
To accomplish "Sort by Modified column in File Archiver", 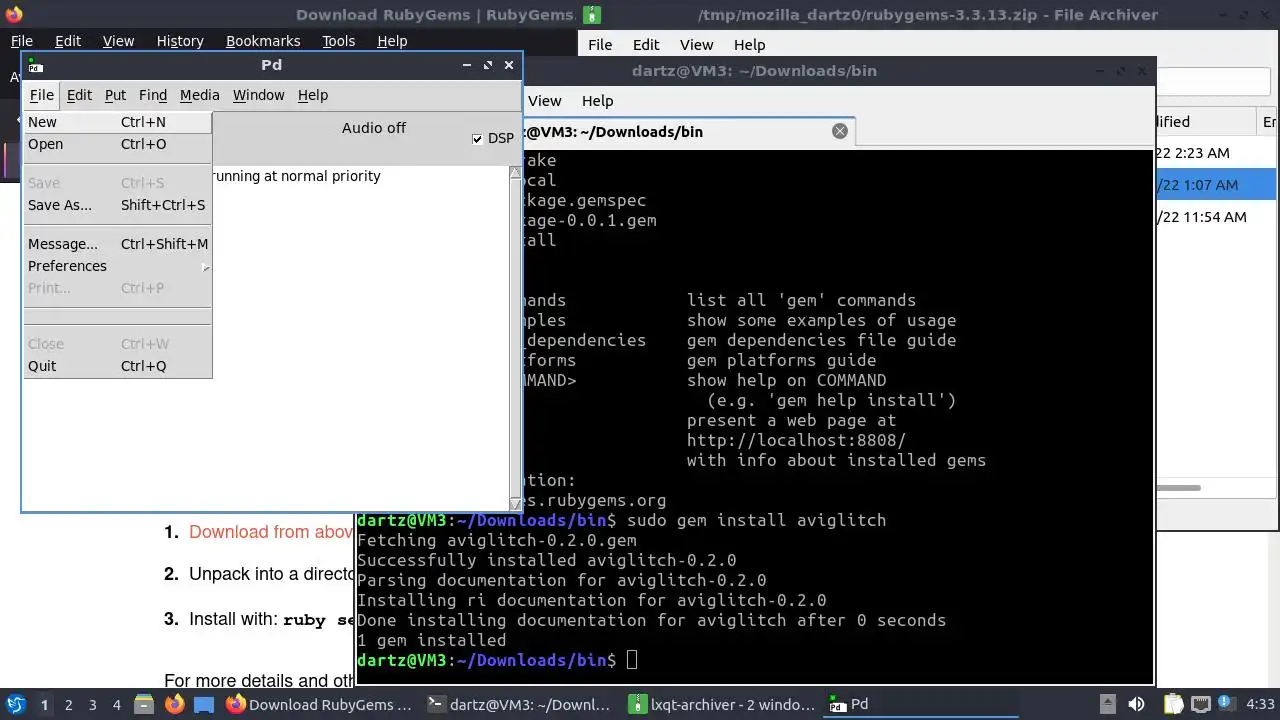I will coord(1205,122).
